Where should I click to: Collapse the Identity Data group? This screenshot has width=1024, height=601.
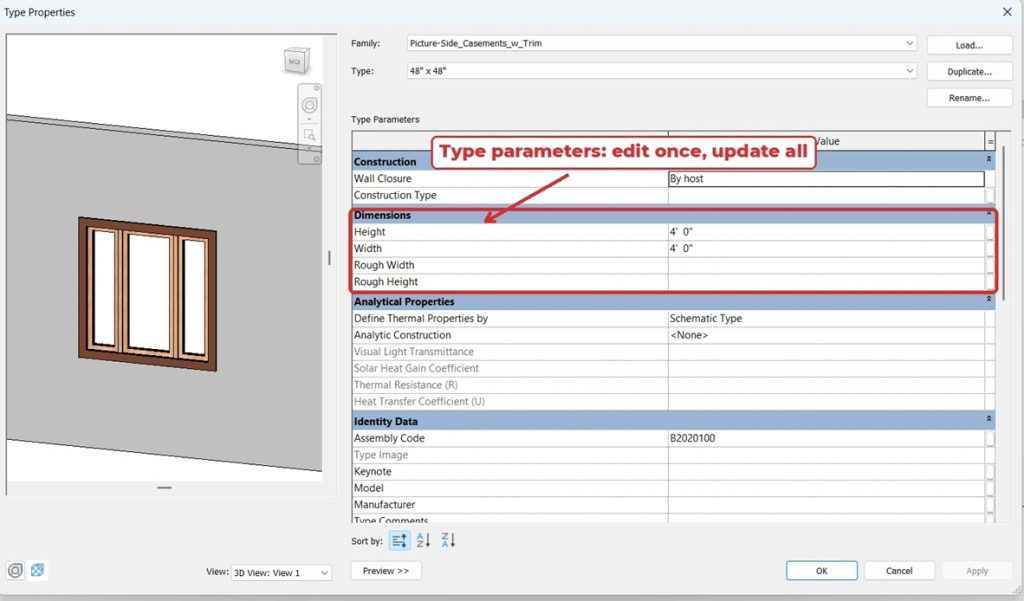(989, 419)
